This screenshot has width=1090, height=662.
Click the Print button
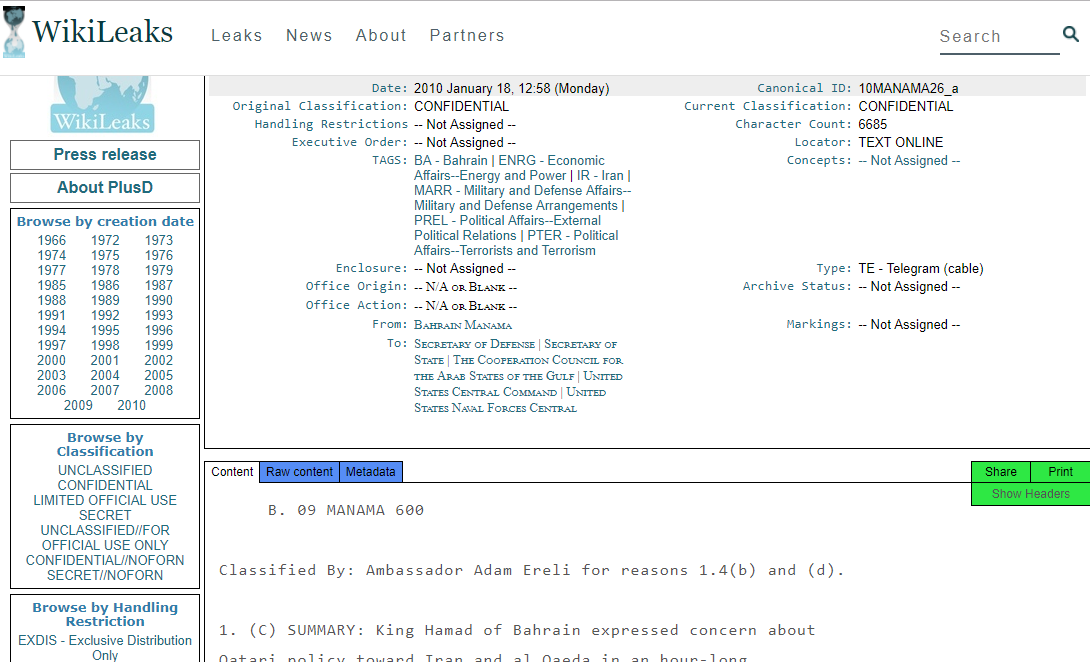tap(1060, 471)
